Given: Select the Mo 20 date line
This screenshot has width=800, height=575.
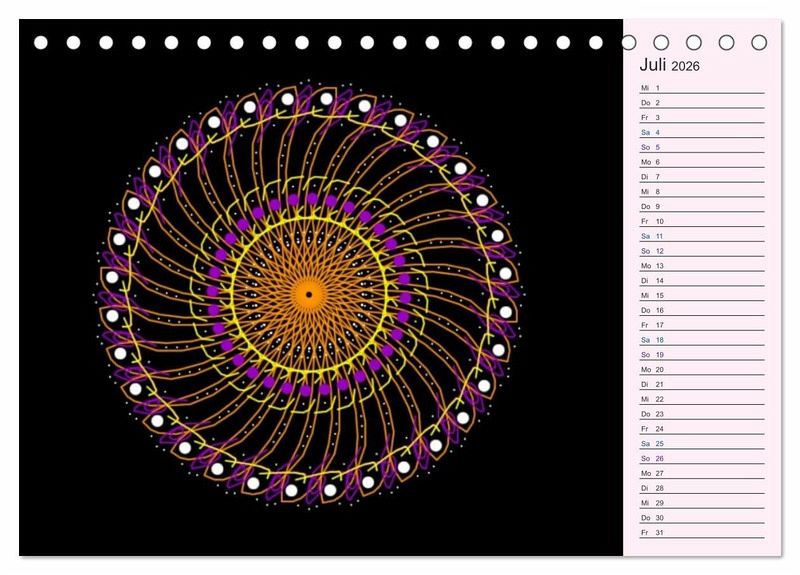Looking at the screenshot, I should [702, 369].
